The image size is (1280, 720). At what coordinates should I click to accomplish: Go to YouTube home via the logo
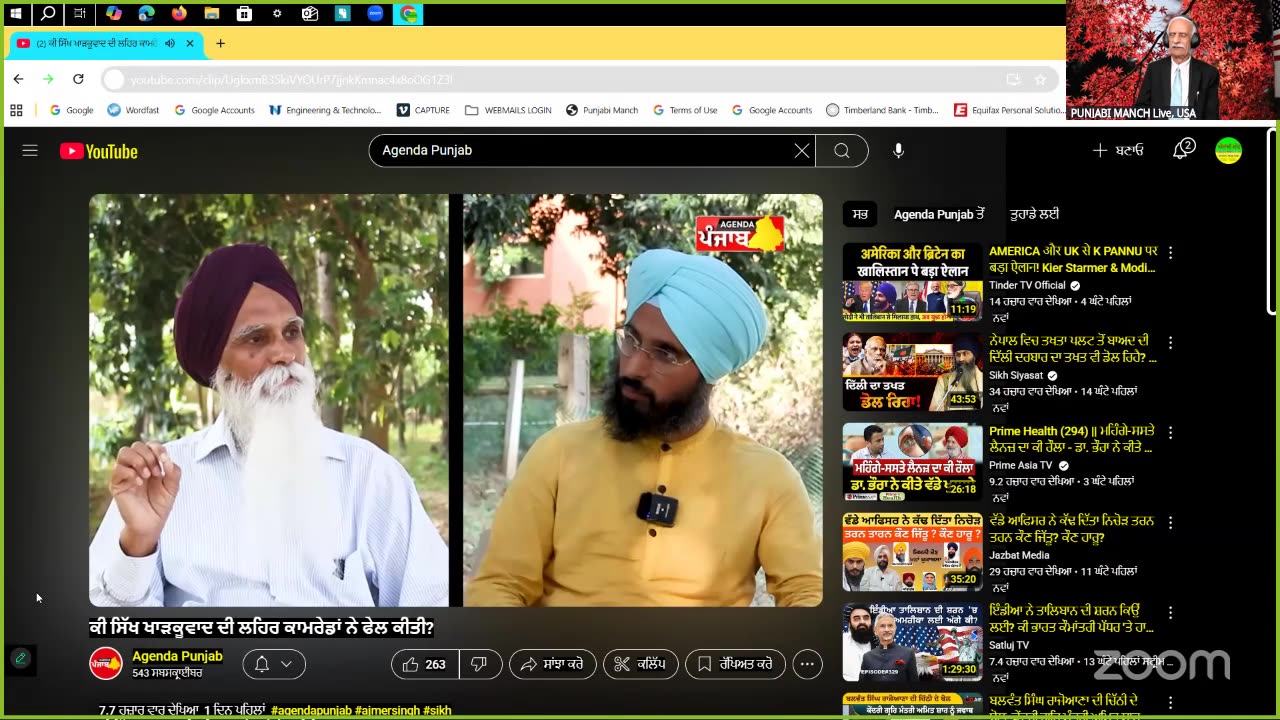tap(98, 151)
